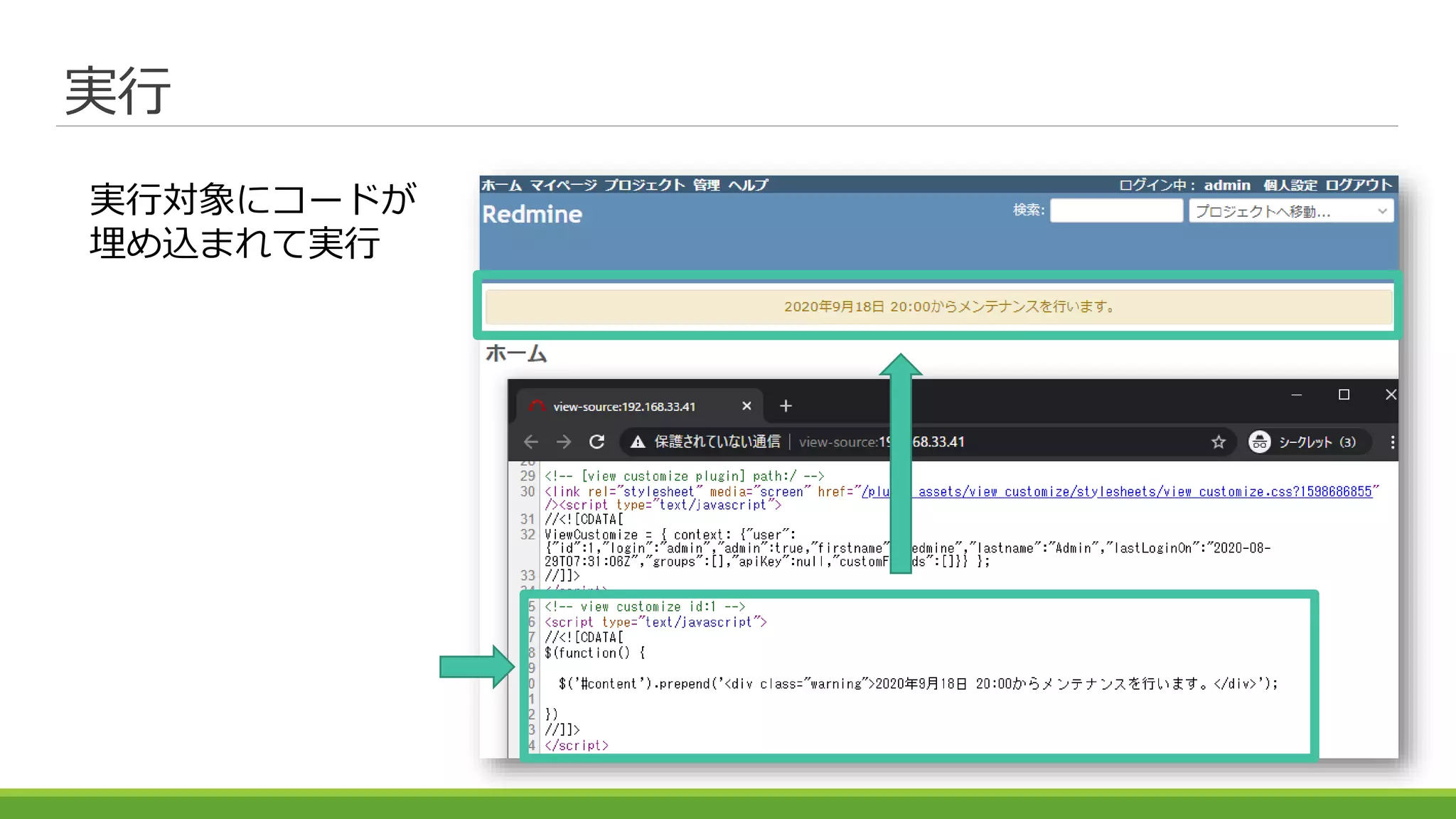This screenshot has width=1456, height=819.
Task: Expand the プロジェクトへ移動 dropdown
Action: pos(1290,211)
